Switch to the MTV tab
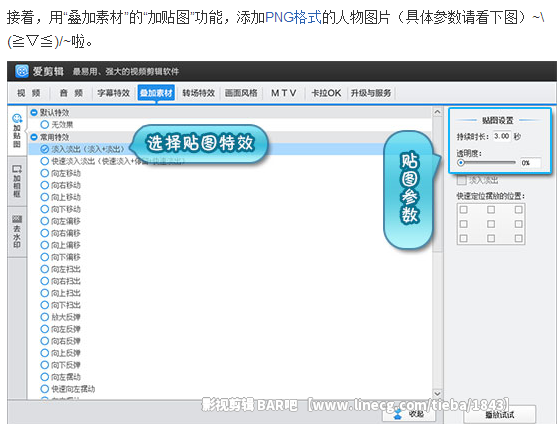Image resolution: width=557 pixels, height=424 pixels. pyautogui.click(x=284, y=93)
